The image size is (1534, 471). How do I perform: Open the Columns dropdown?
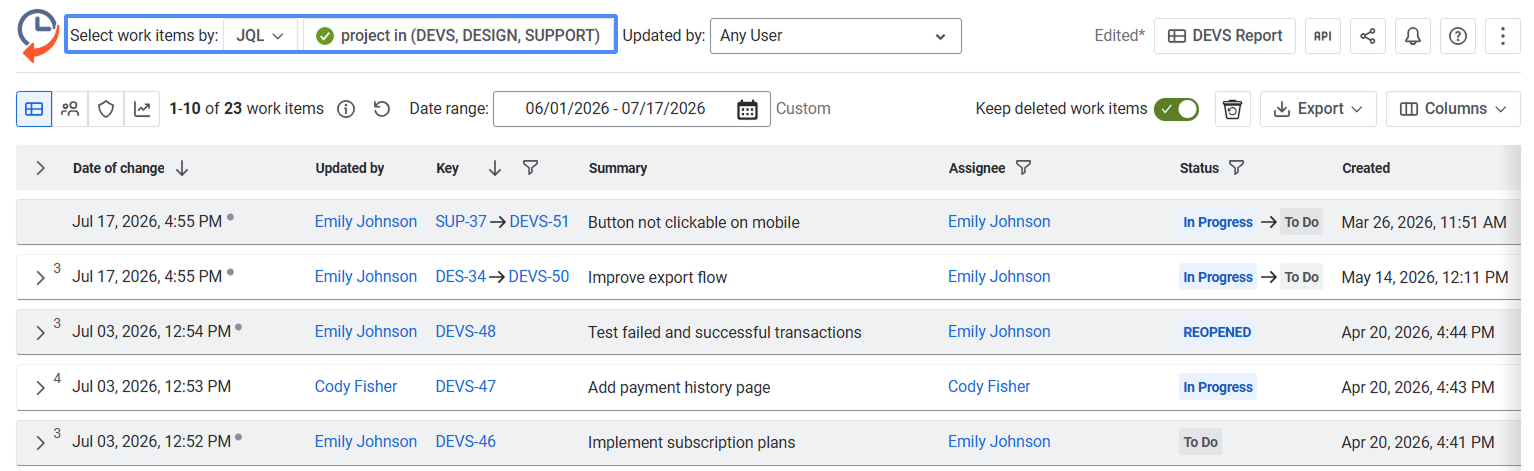coord(1453,109)
